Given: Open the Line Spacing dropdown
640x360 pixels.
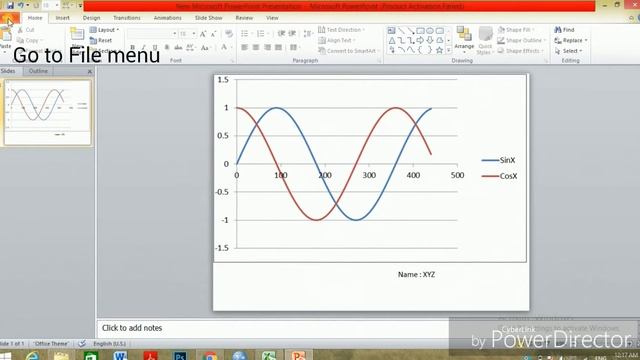Looking at the screenshot, I should click(x=308, y=34).
